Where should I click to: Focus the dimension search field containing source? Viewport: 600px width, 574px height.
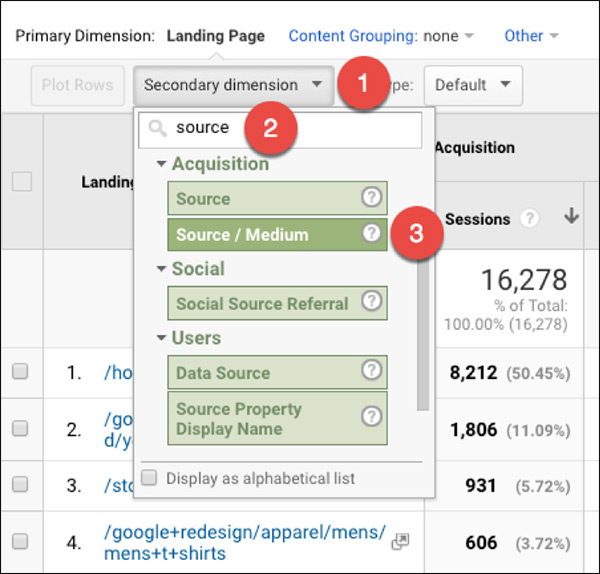click(280, 130)
